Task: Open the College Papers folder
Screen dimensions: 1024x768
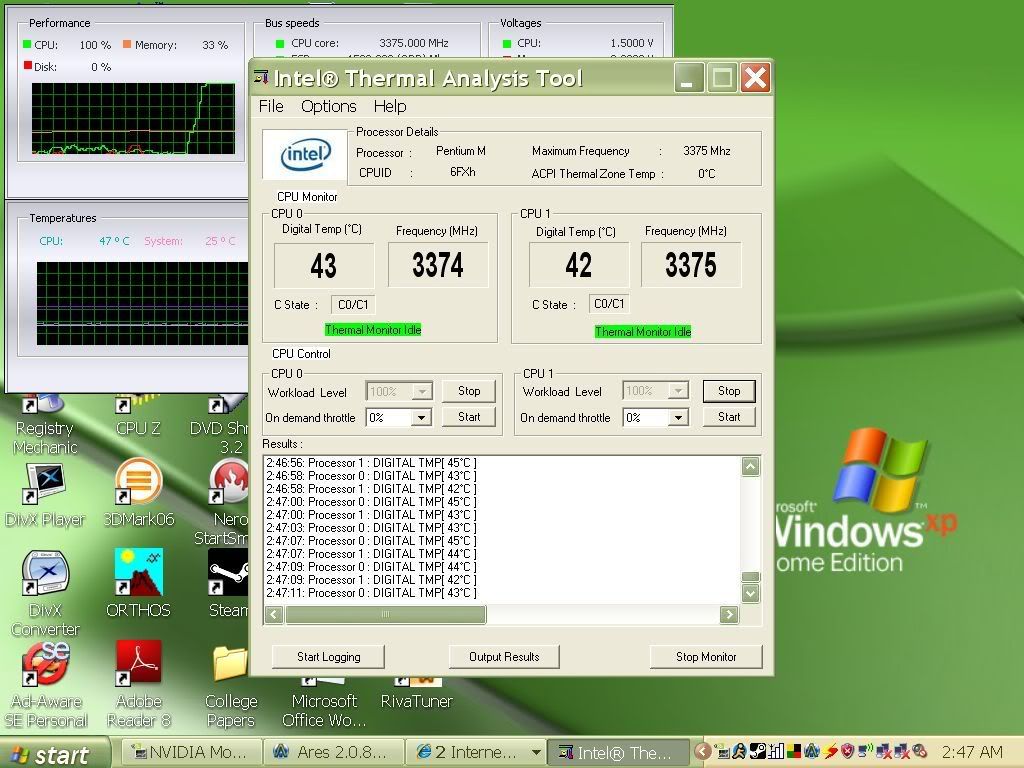Action: (231, 686)
